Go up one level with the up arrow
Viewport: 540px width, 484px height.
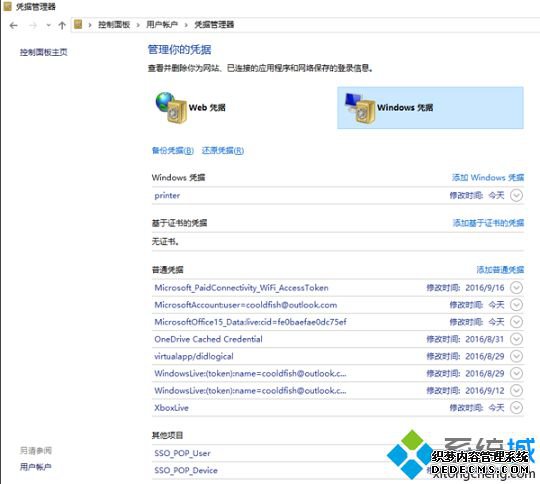tap(62, 25)
